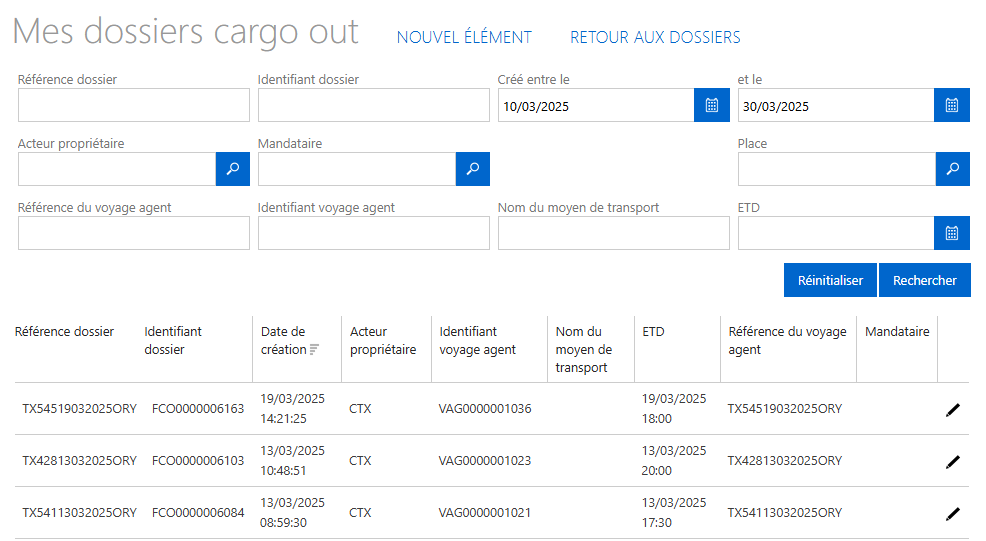This screenshot has height=541, width=986.
Task: Click into Référence du voyage agent field
Action: point(133,233)
